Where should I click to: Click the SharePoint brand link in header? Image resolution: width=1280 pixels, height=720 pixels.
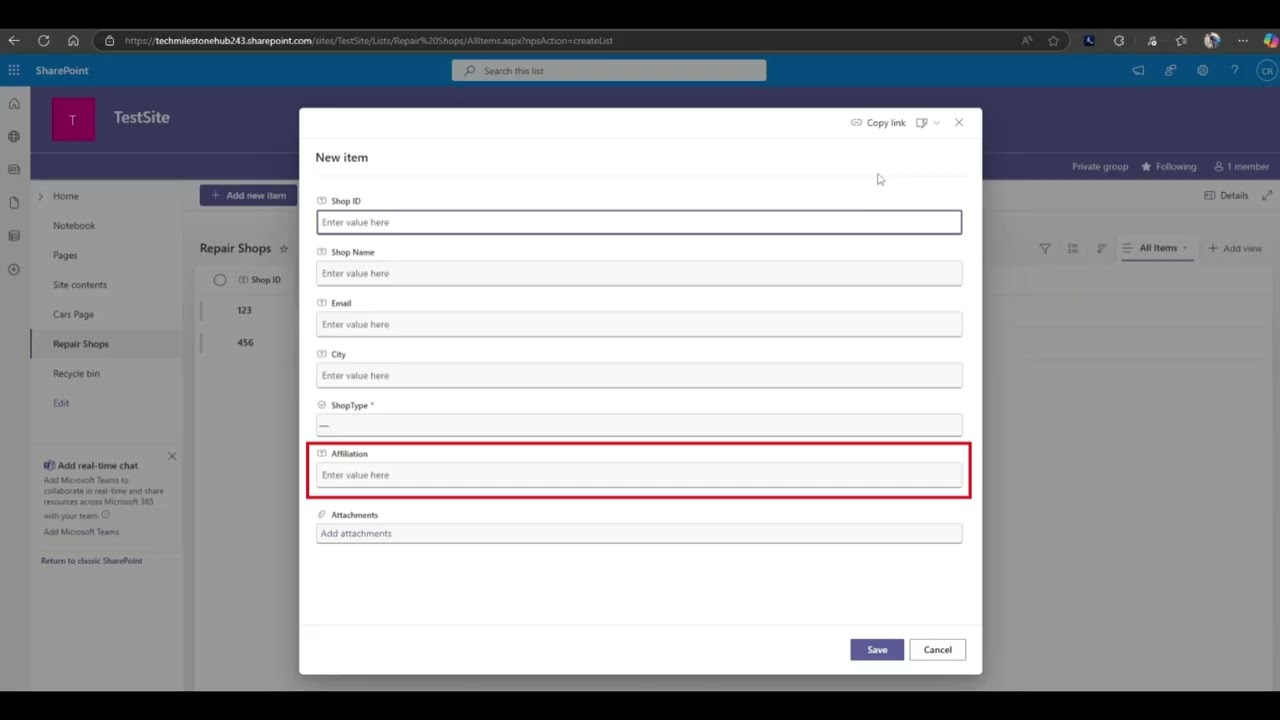pos(62,71)
